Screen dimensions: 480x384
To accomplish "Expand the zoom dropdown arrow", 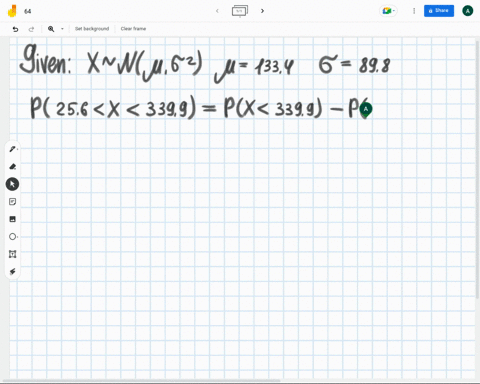I will tap(62, 29).
